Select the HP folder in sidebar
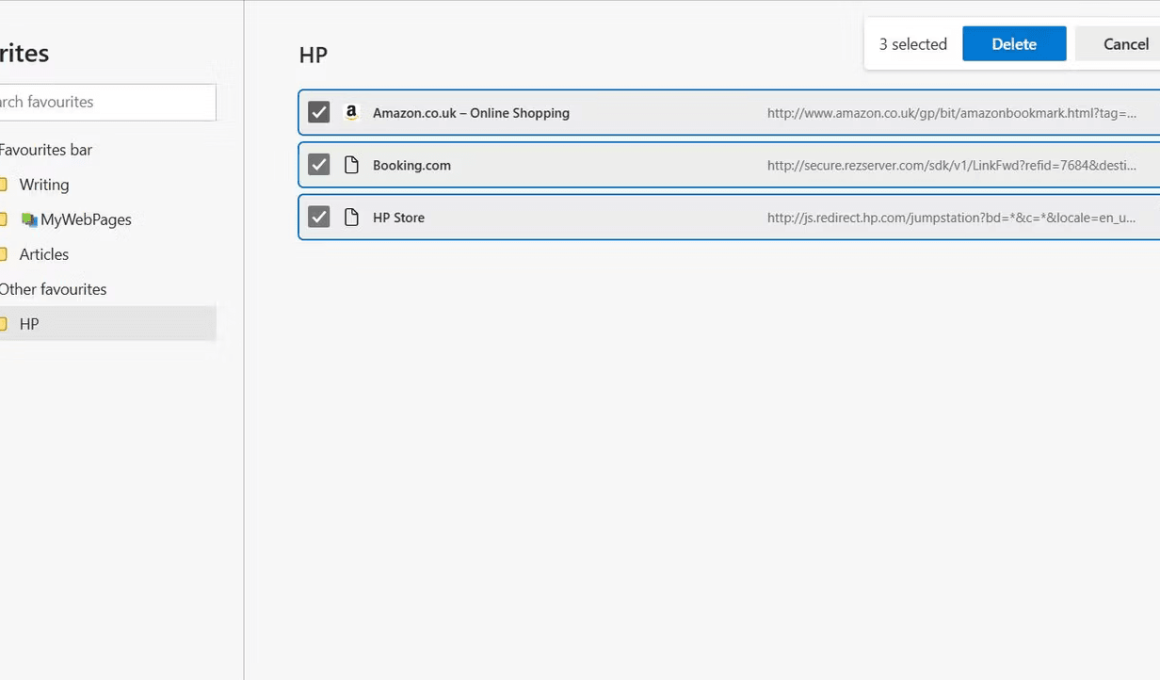This screenshot has width=1160, height=680. (108, 323)
